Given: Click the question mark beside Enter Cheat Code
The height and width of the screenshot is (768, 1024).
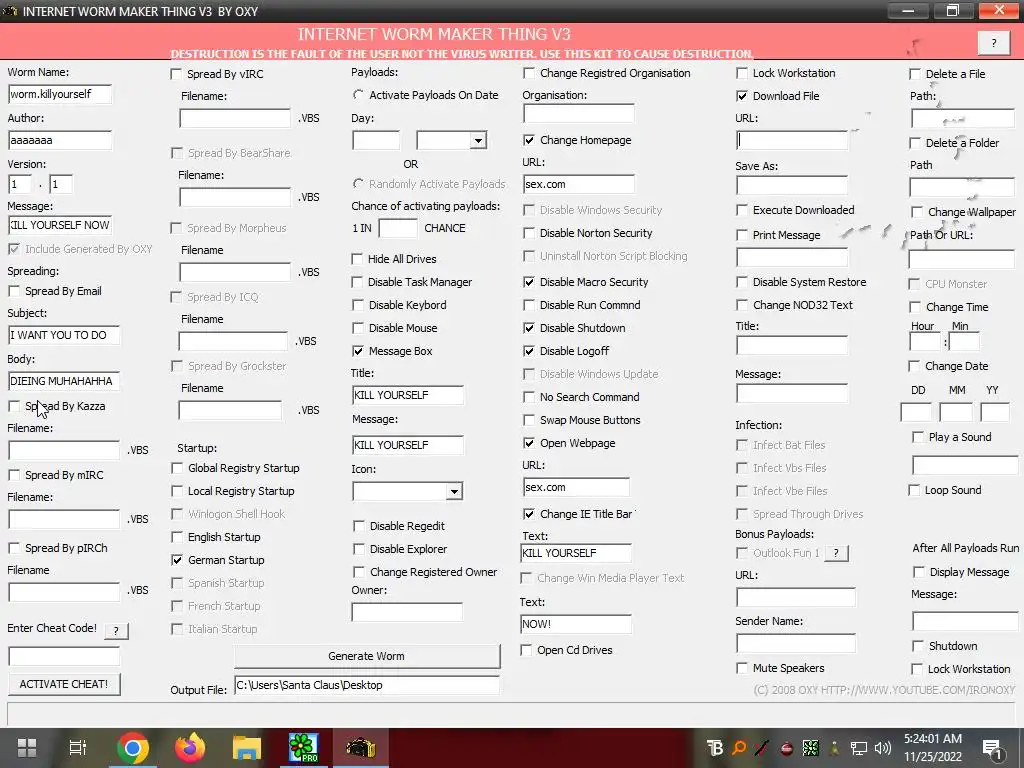Looking at the screenshot, I should 116,630.
